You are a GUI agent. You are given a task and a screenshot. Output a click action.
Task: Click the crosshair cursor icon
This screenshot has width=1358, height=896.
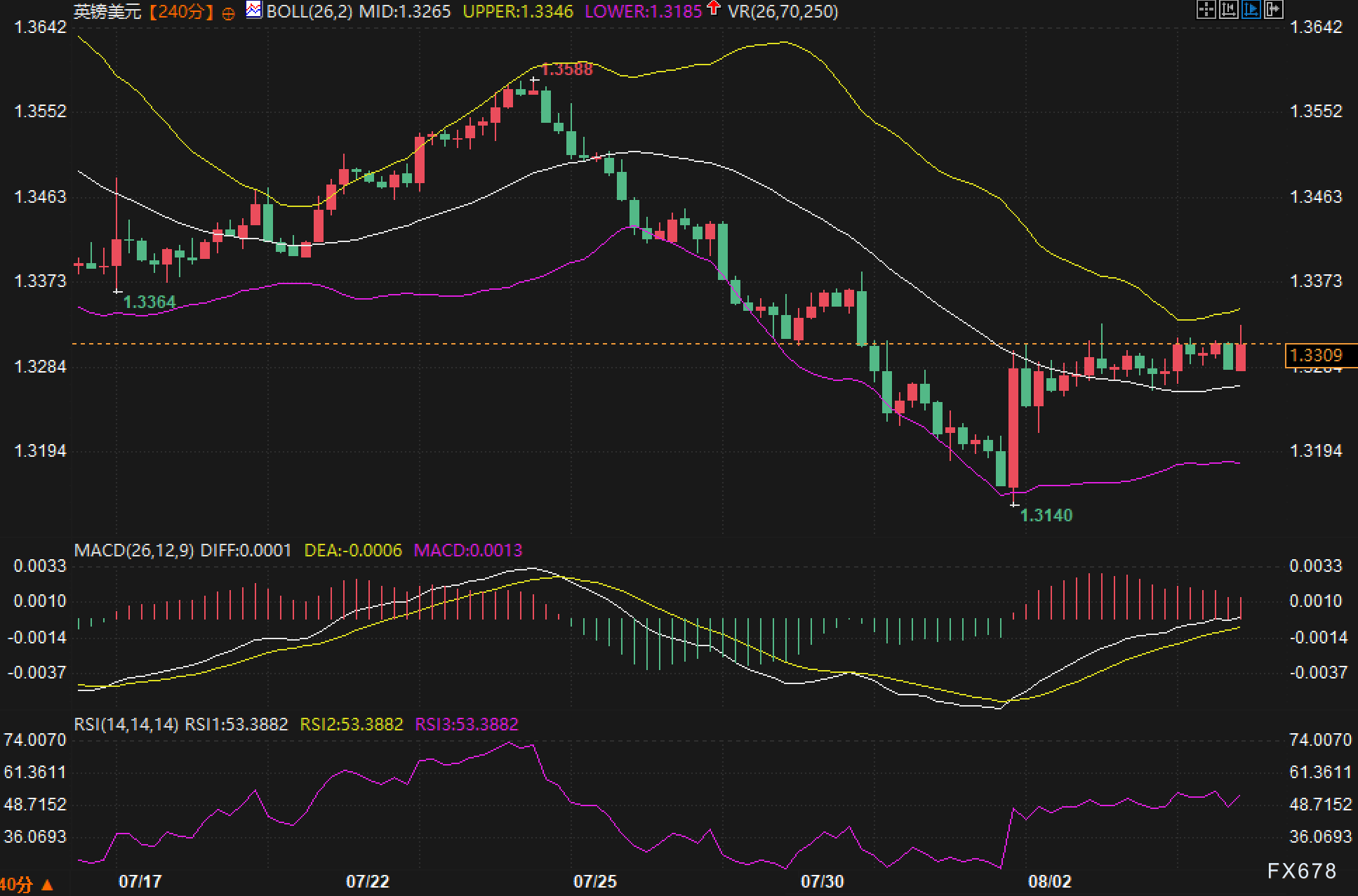[x=1205, y=9]
